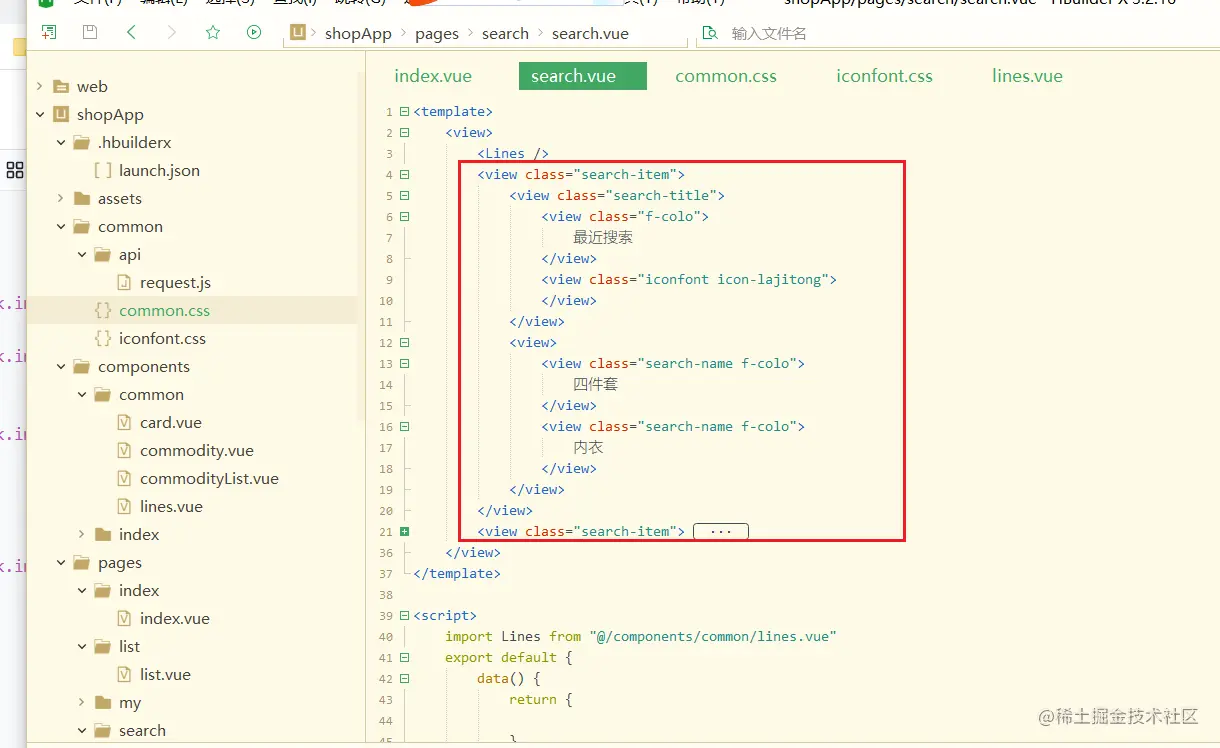Collapse the list folder chevron

(82, 646)
